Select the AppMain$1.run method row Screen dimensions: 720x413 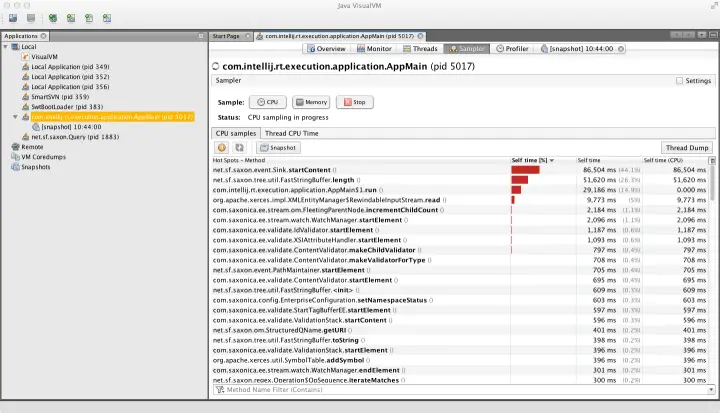pos(460,190)
